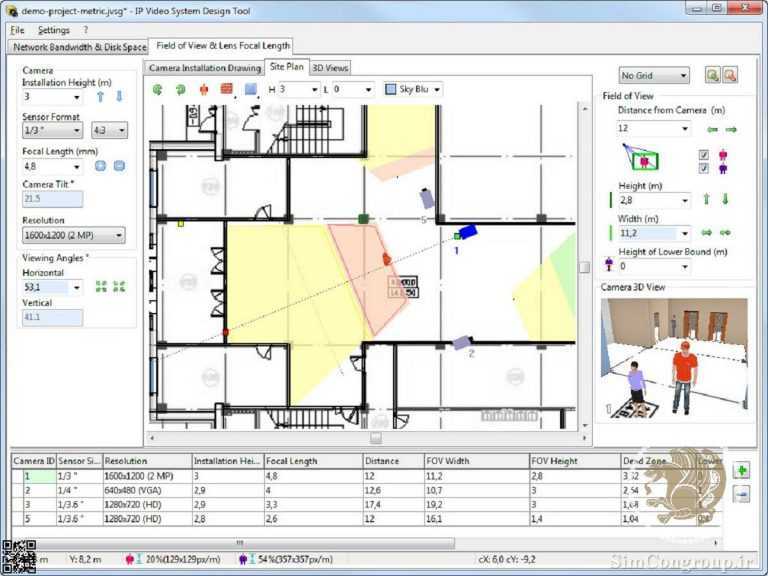Expand the No Grid dropdown
The width and height of the screenshot is (768, 576).
point(654,76)
